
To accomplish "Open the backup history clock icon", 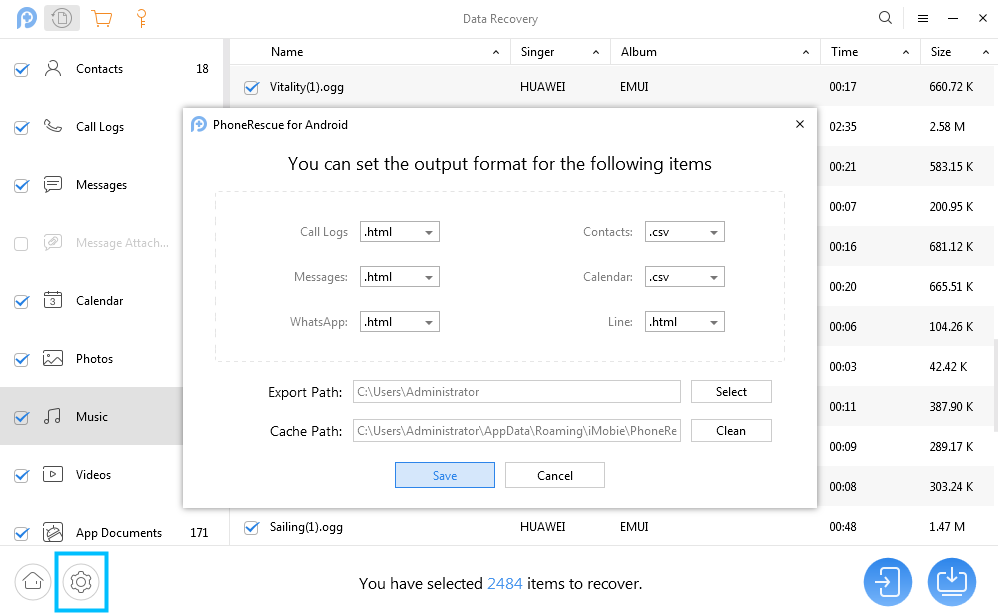I will coord(62,18).
